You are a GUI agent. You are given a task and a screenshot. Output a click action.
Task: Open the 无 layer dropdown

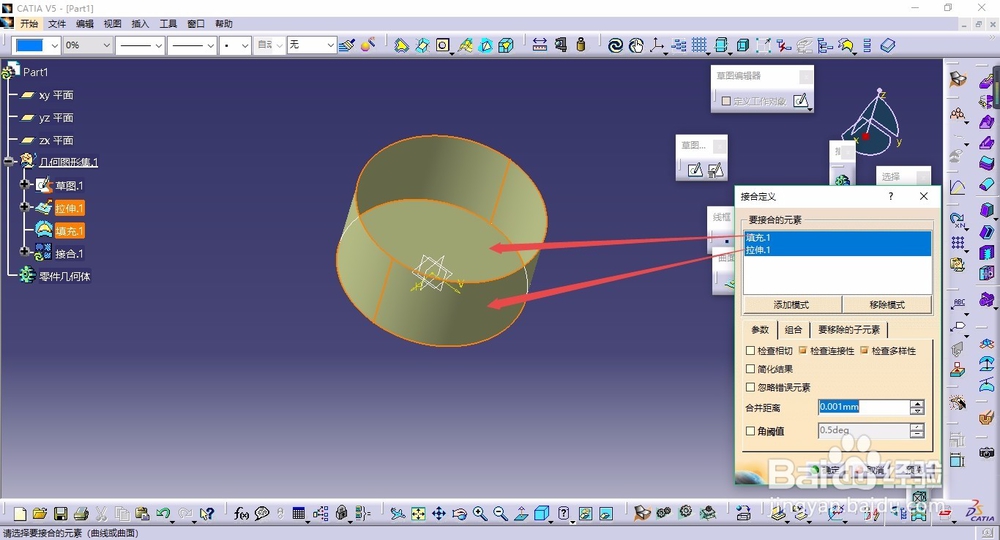pos(330,45)
